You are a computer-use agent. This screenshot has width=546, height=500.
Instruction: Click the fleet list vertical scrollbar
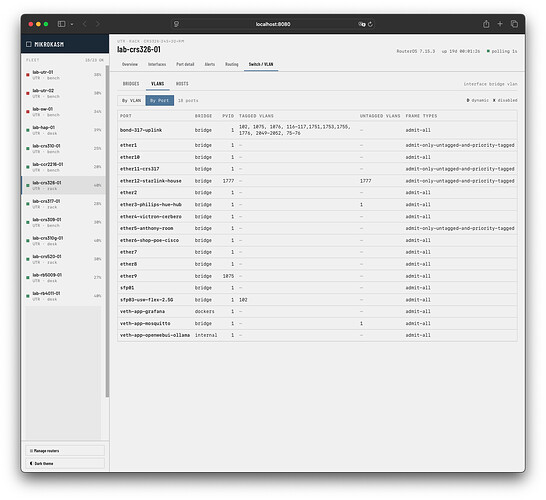point(107,231)
